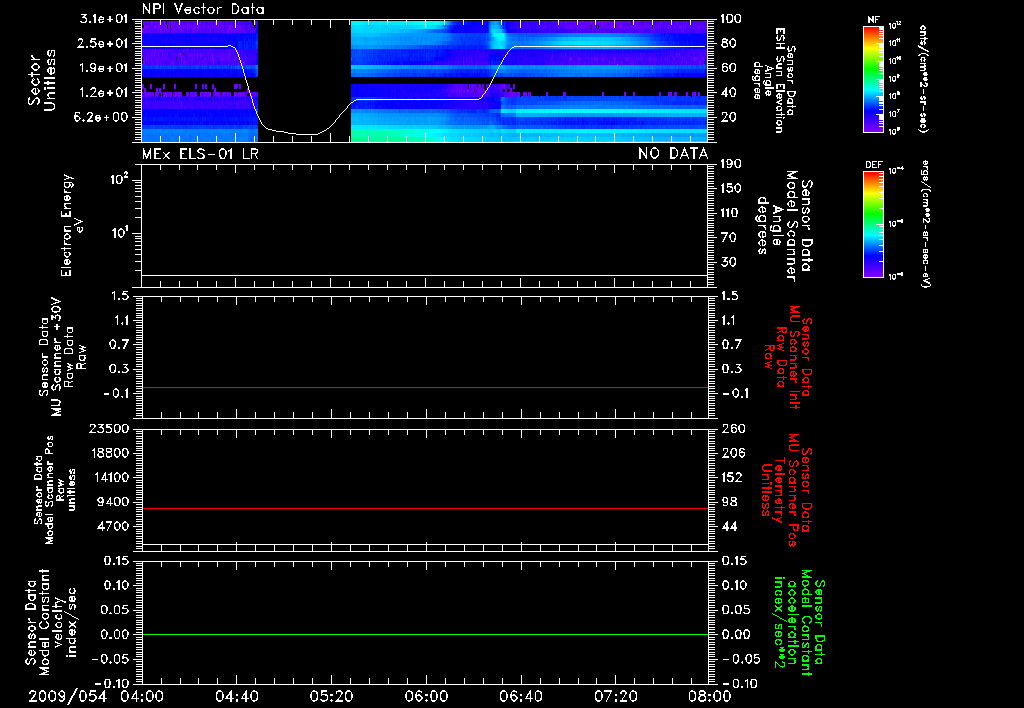
Task: Click the NF color scale bar
Action: coord(873,78)
